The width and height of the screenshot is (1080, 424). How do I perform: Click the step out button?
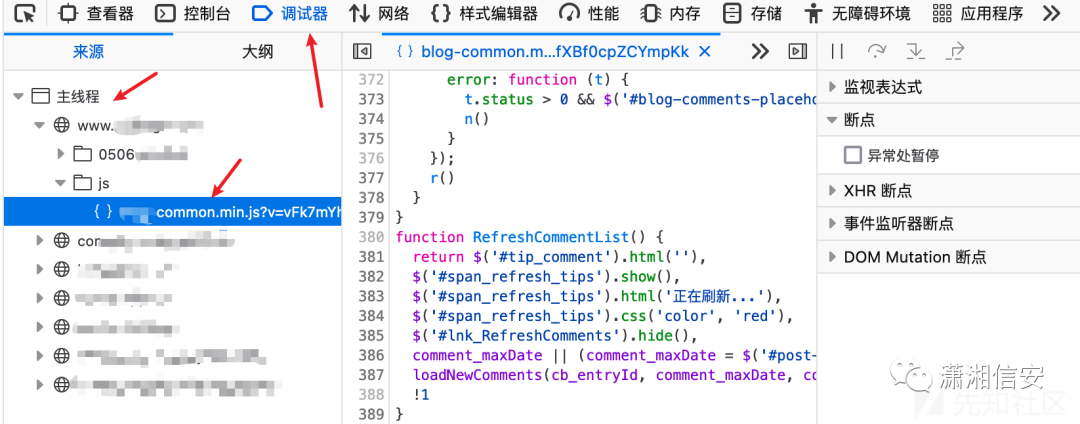(x=956, y=52)
